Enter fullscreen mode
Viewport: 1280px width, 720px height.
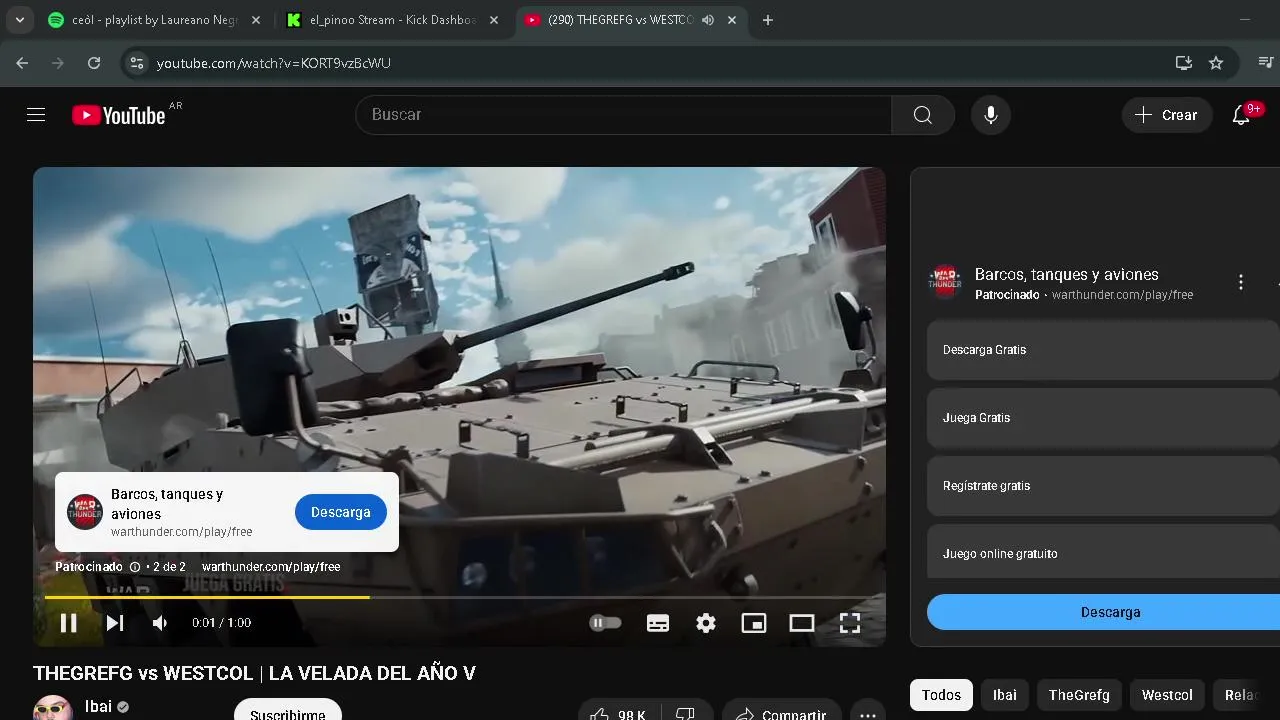point(850,623)
